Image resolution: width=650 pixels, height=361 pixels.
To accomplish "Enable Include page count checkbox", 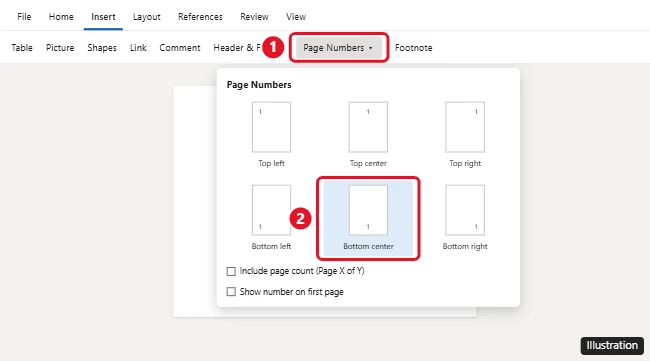I will point(231,271).
